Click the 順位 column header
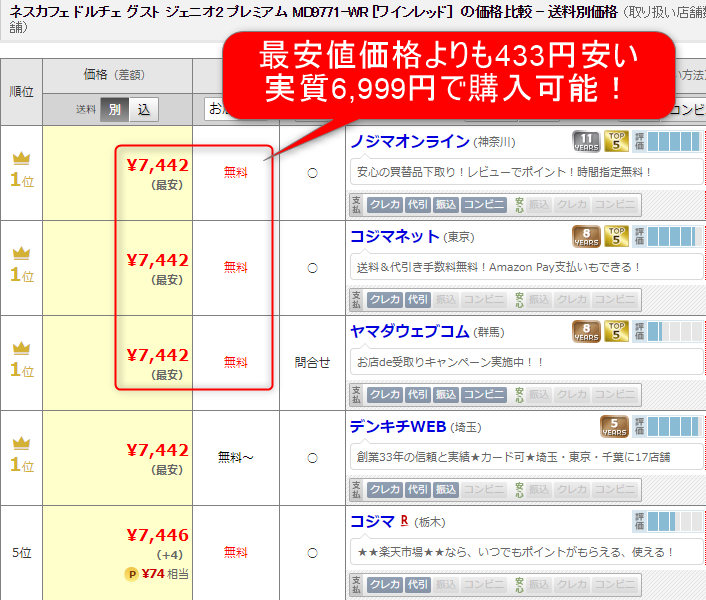Screen dimensions: 706x600 pyautogui.click(x=22, y=92)
